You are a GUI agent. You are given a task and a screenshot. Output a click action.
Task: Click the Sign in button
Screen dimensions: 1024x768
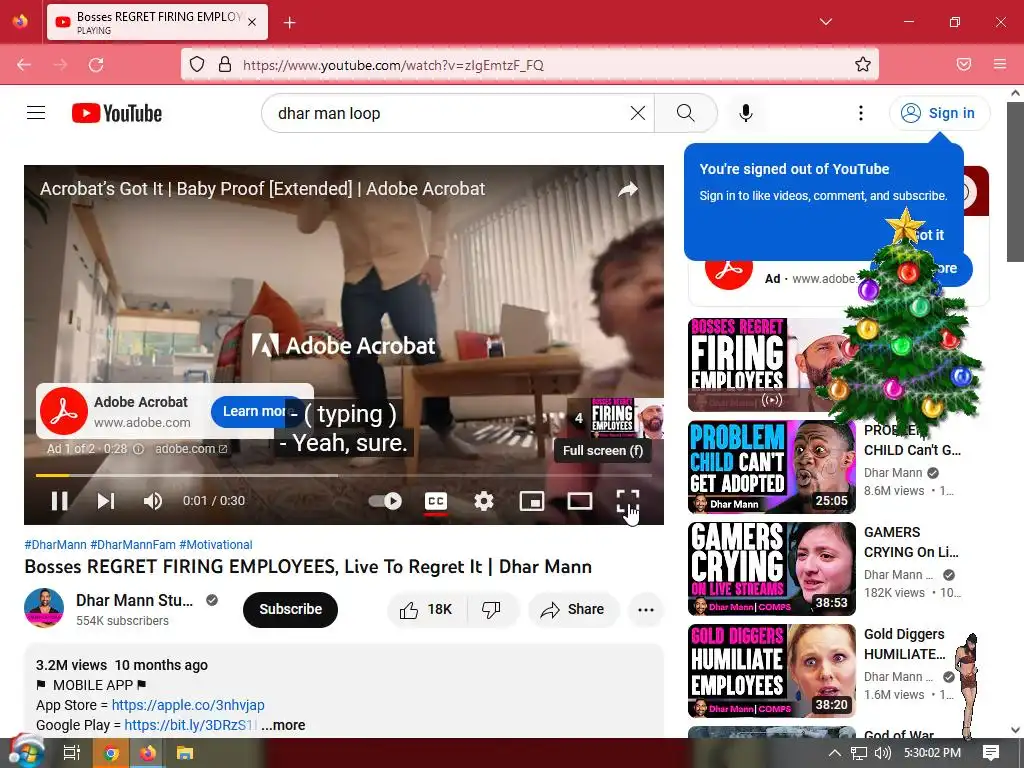(x=939, y=113)
